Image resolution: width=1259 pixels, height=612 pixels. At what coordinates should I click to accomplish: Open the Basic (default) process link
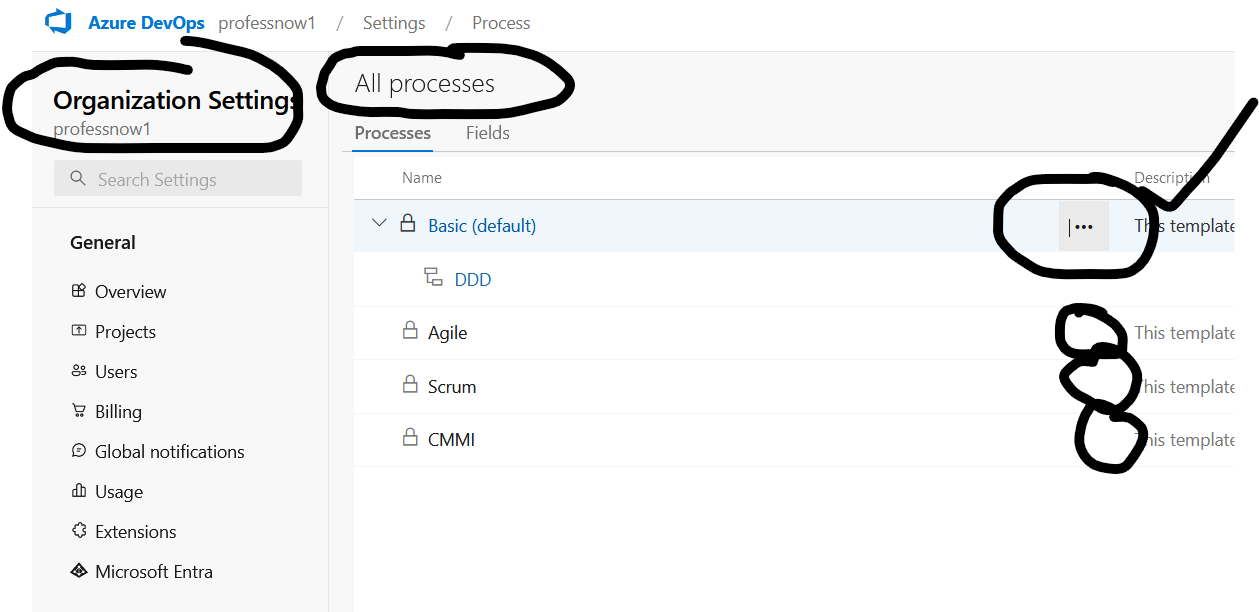[x=482, y=226]
